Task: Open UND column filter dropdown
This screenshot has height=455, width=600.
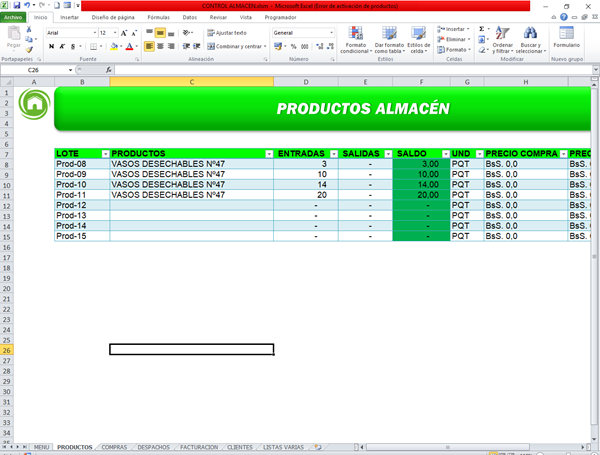Action: (479, 154)
